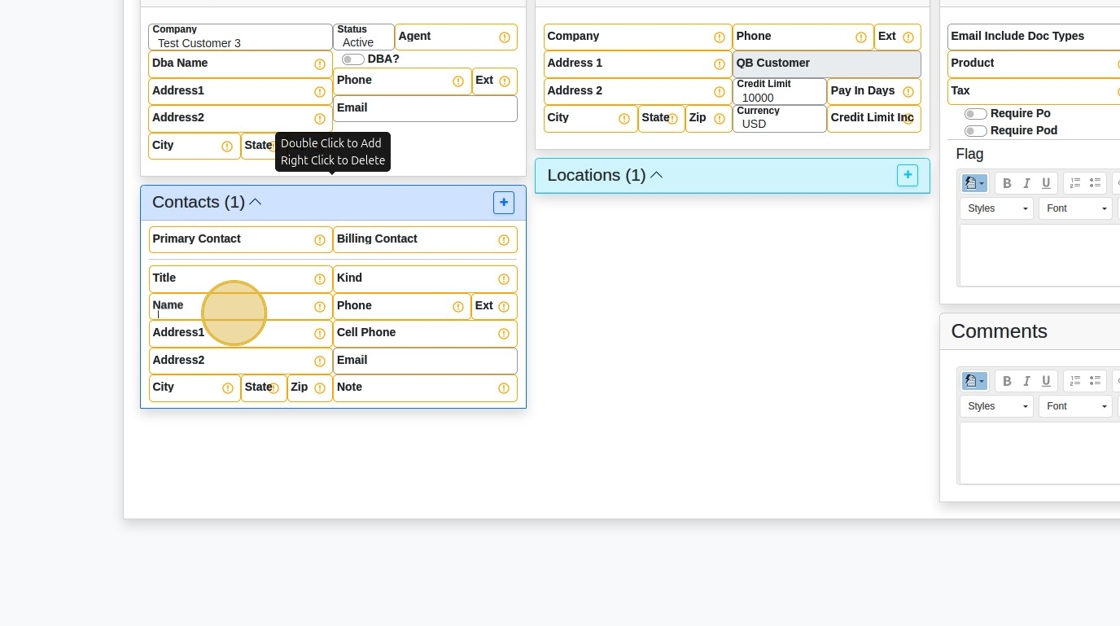The image size is (1120, 626).
Task: Collapse the Locations section chevron
Action: pos(656,175)
